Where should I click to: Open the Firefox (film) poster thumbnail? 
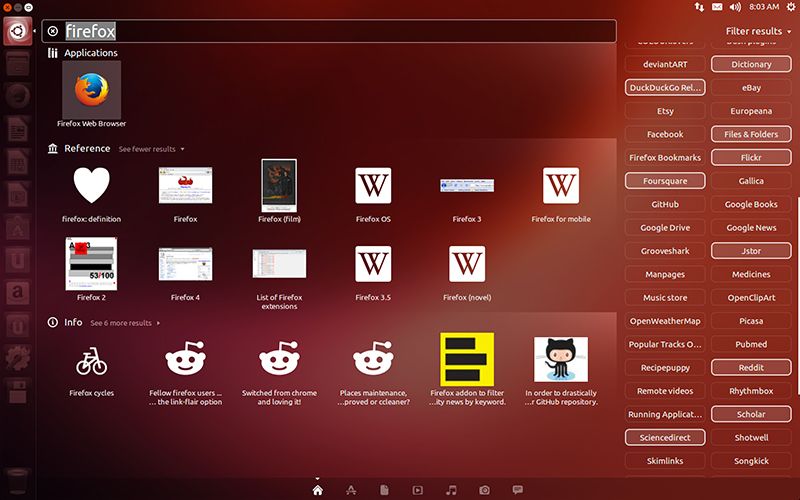[x=279, y=185]
